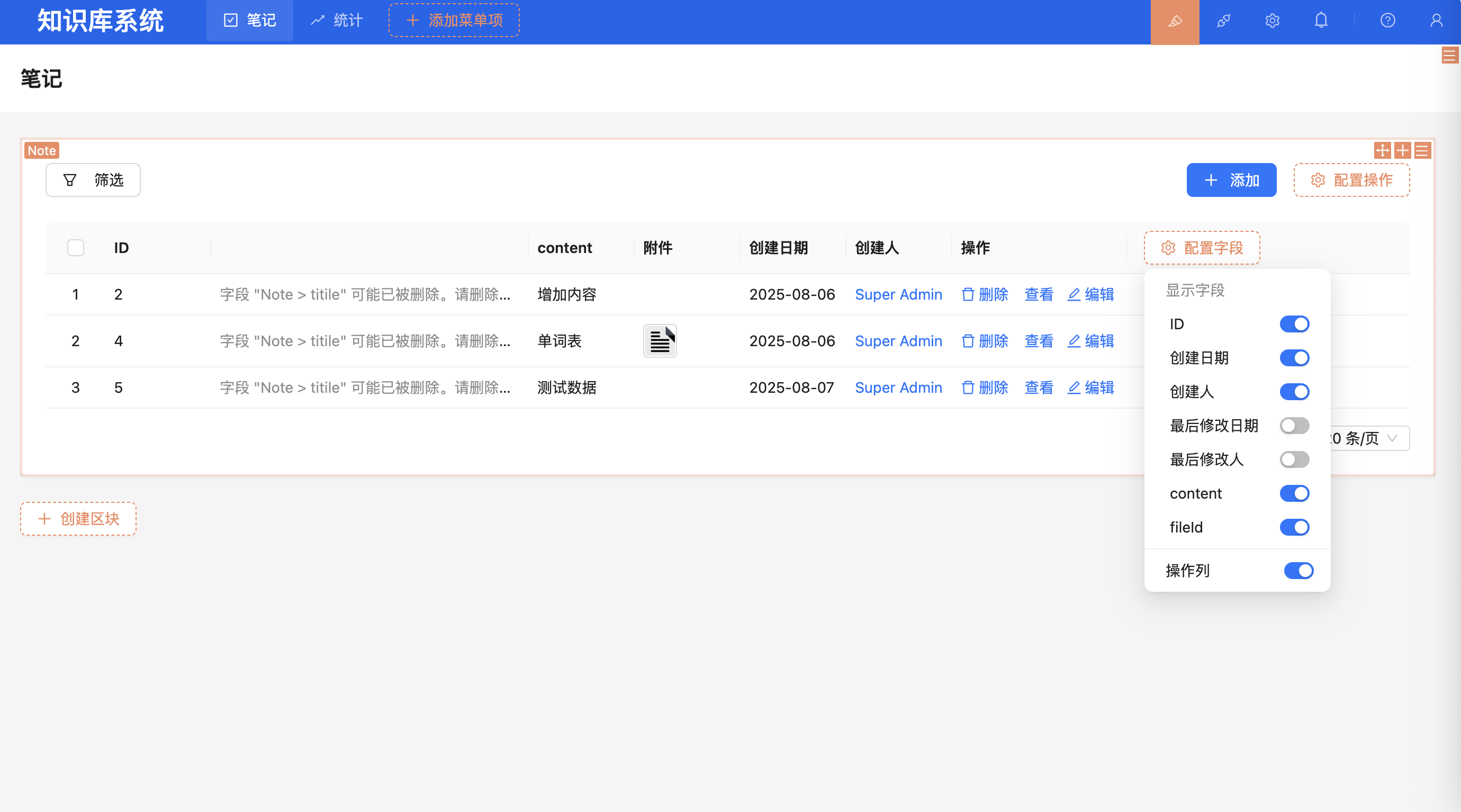1461x812 pixels.
Task: Tick the select-all checkbox in table header
Action: click(75, 248)
